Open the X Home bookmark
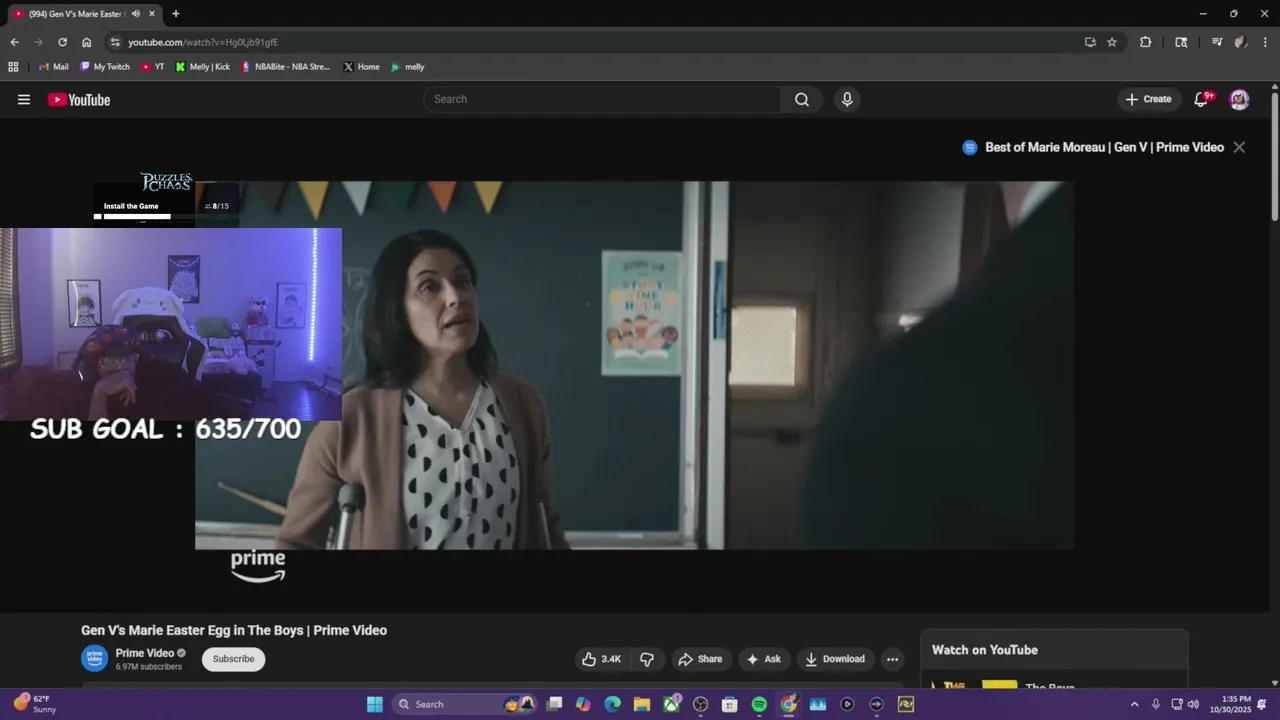 click(x=361, y=67)
